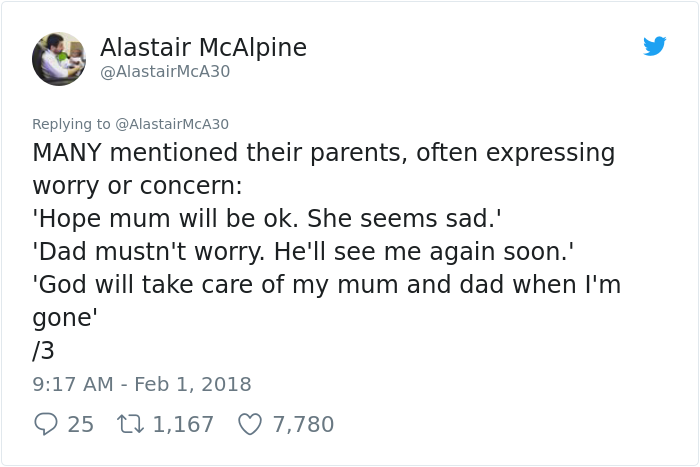This screenshot has height=467, width=700.
Task: Click the quote "Dad mustn't worry"
Action: 303,252
